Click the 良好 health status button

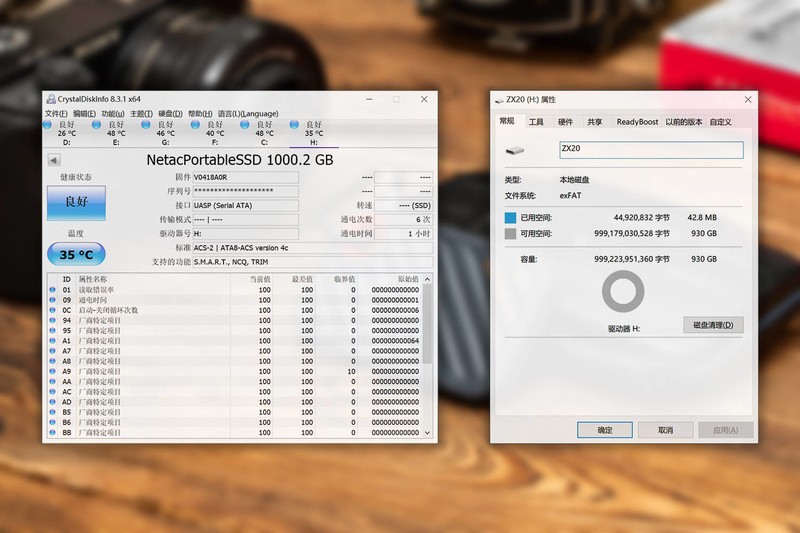[x=77, y=202]
